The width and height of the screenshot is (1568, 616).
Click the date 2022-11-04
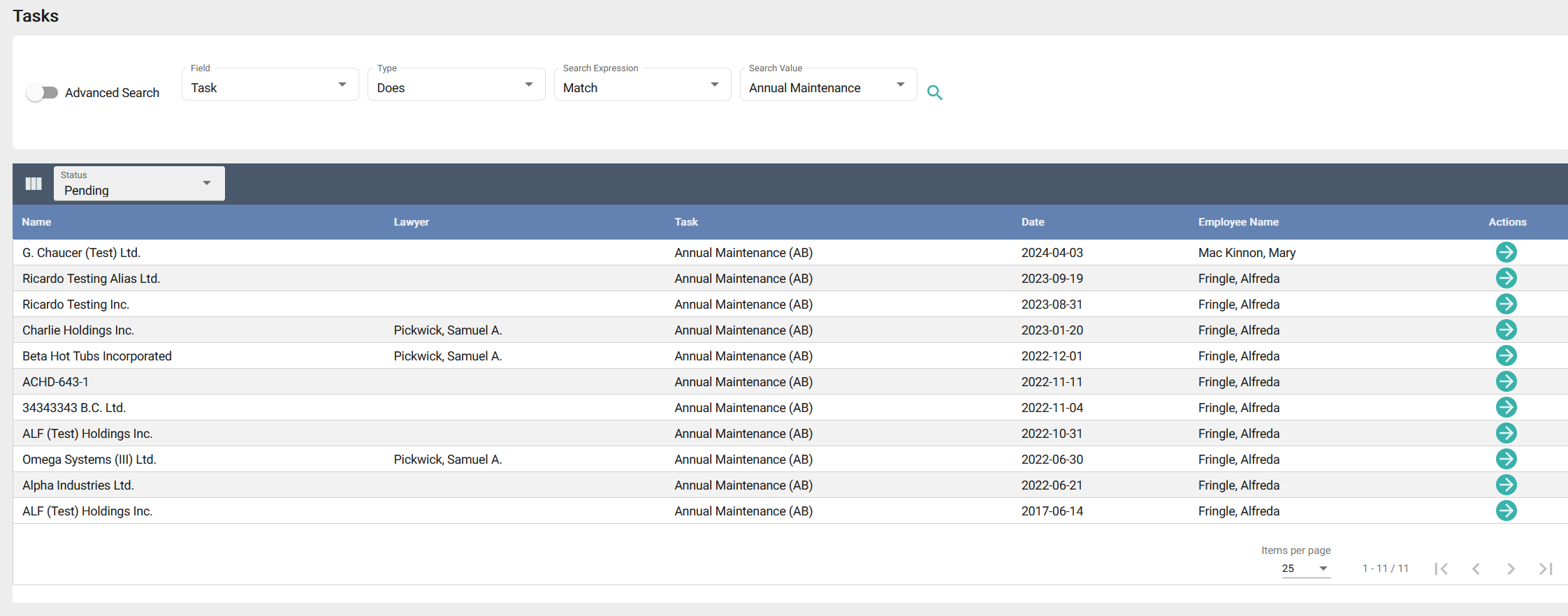pyautogui.click(x=1052, y=408)
